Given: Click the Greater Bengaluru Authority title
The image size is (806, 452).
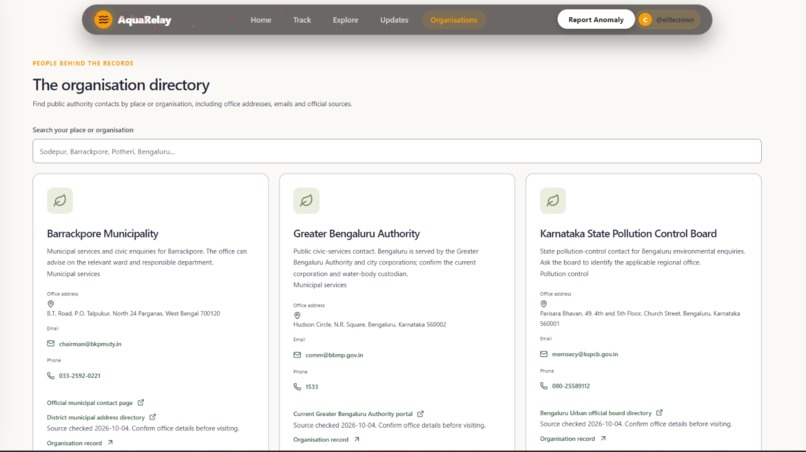Looking at the screenshot, I should pos(356,233).
